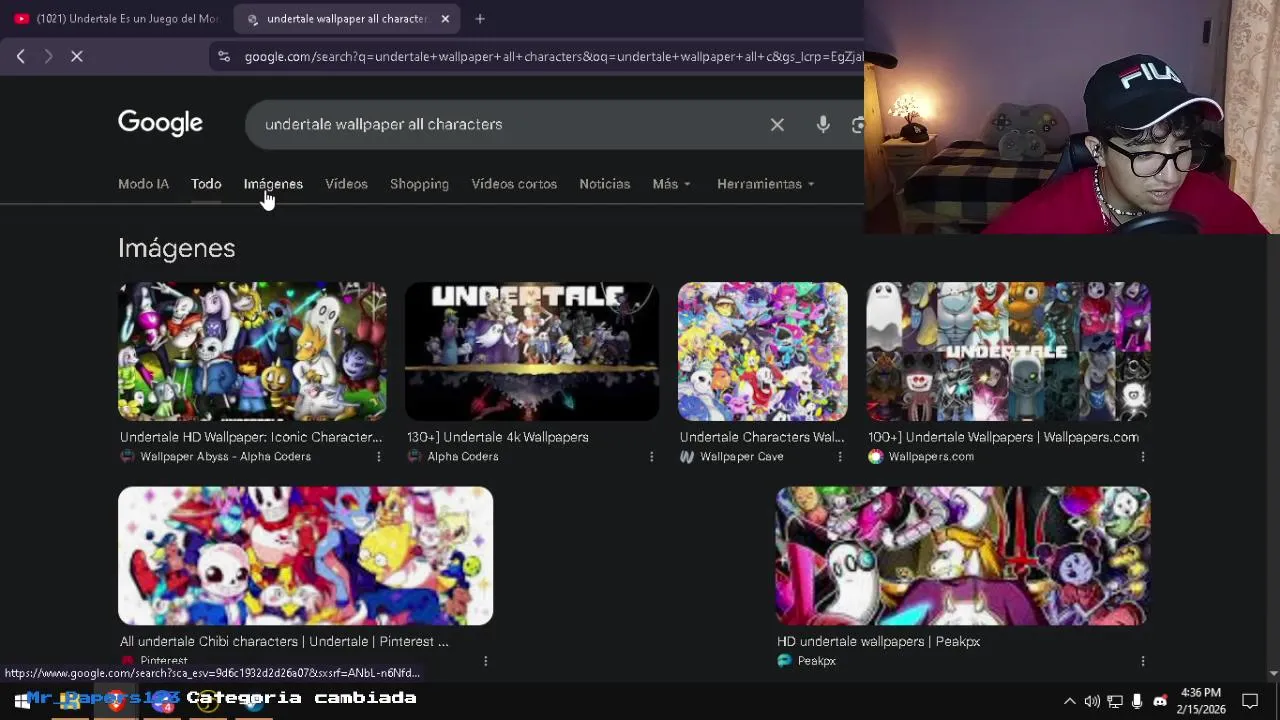Viewport: 1280px width, 720px height.
Task: Click the Wallpaper Cave site favicon
Action: click(687, 457)
